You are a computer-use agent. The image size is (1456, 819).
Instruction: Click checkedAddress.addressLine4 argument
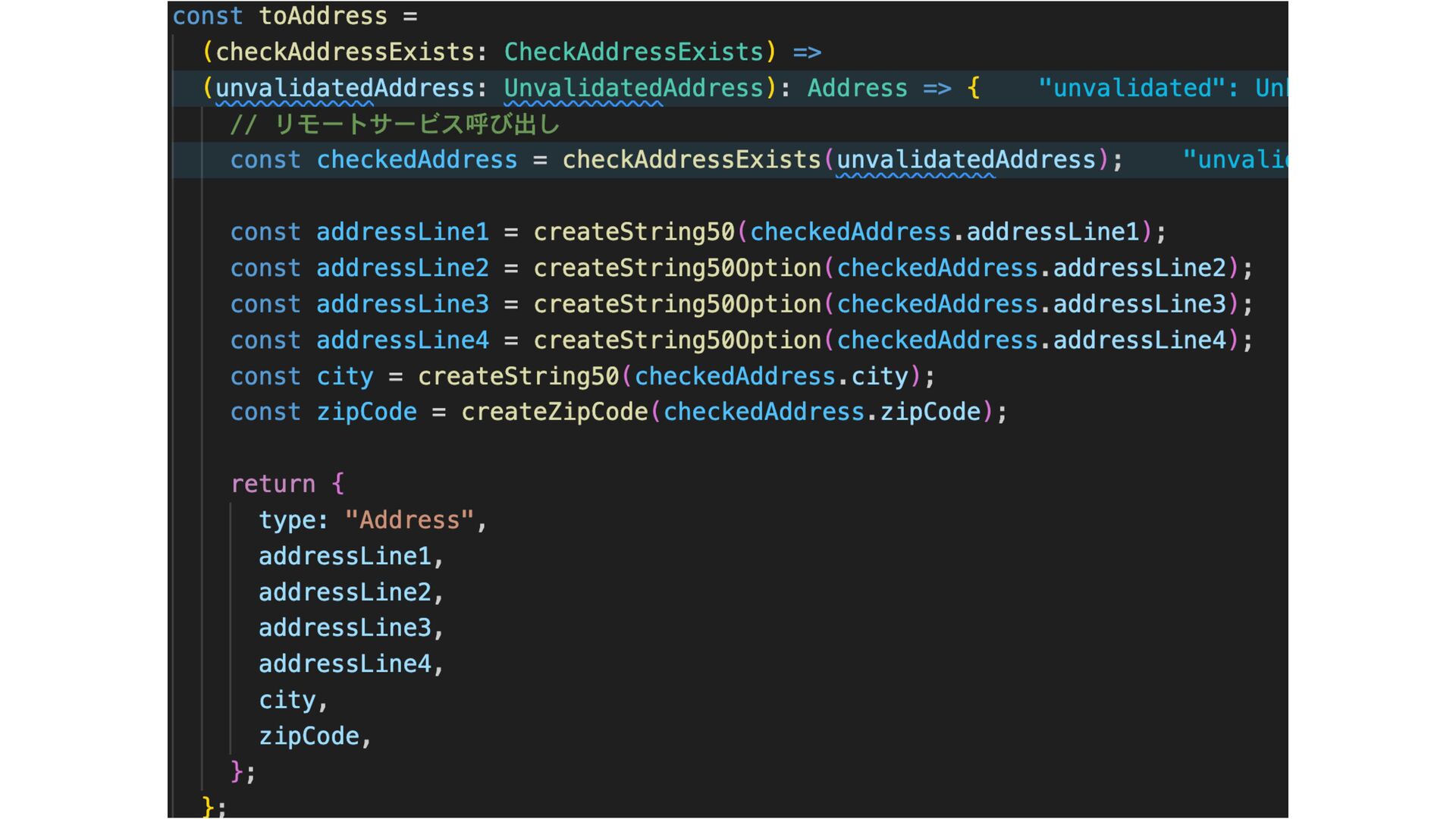click(1031, 340)
